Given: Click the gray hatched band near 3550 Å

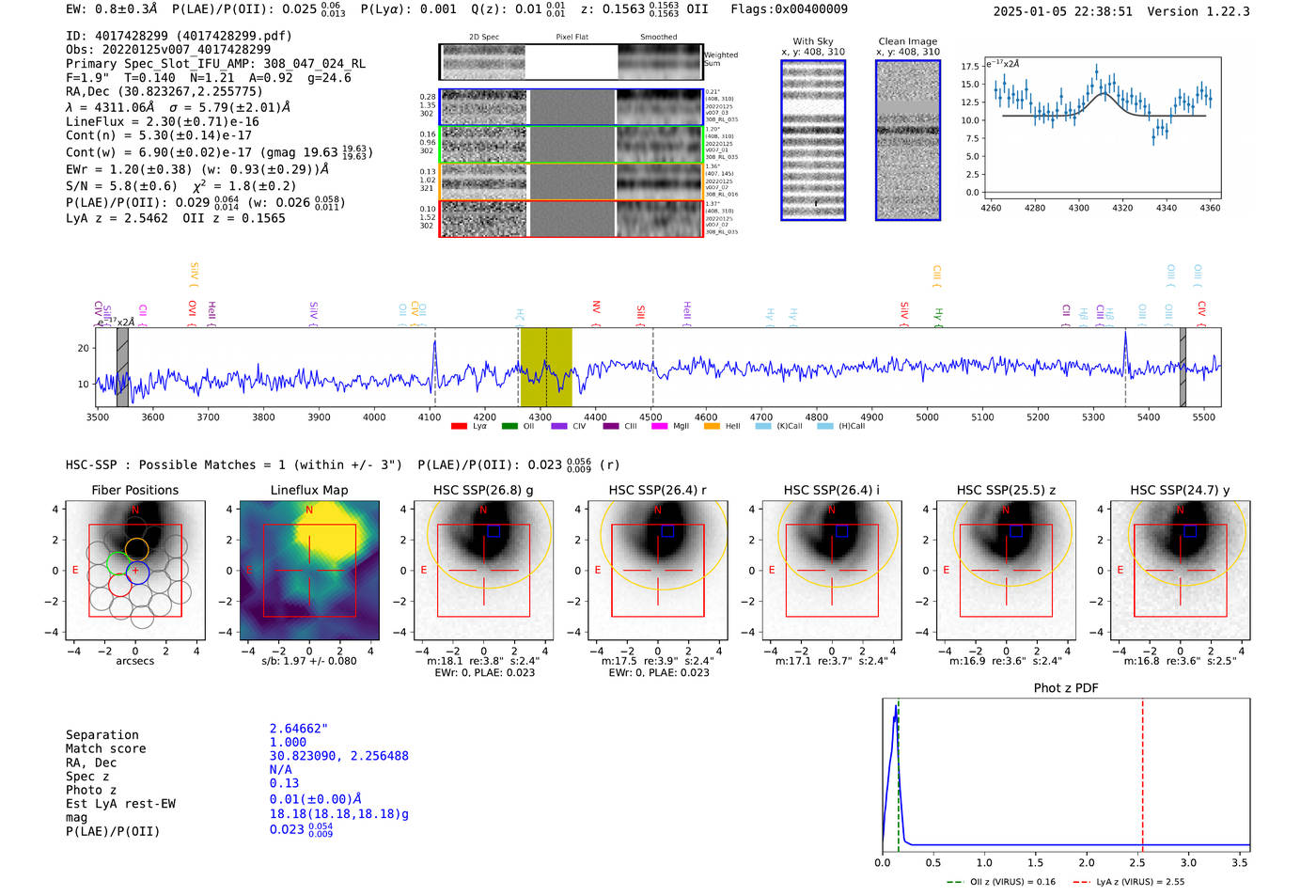Looking at the screenshot, I should pos(122,367).
